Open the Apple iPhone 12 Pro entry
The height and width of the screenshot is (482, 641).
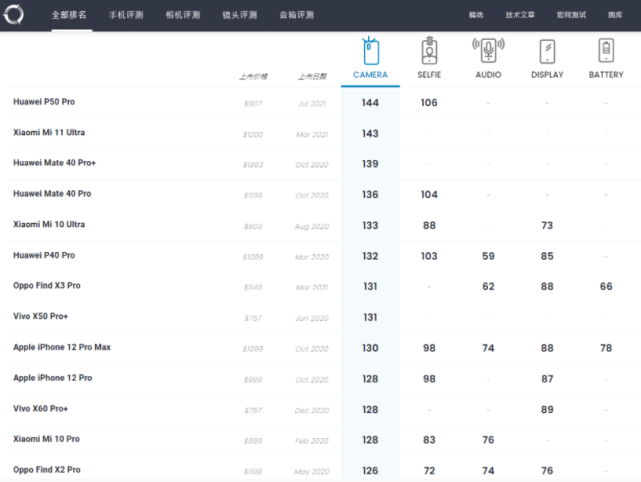point(53,378)
